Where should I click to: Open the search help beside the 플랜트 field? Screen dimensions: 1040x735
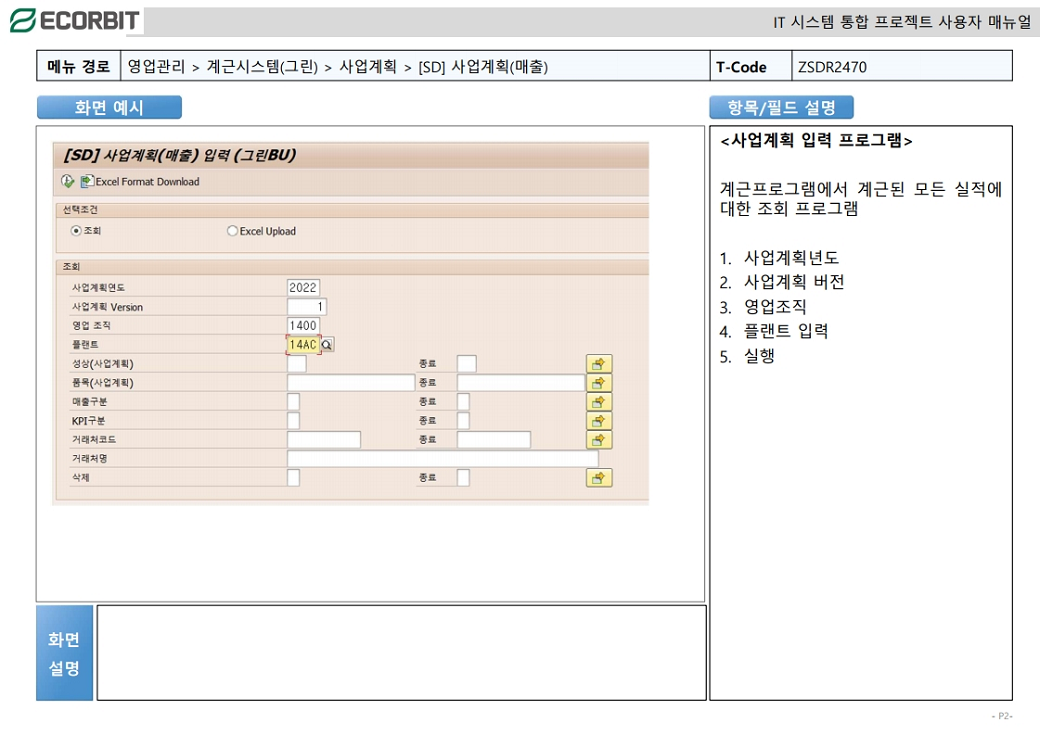click(x=327, y=344)
